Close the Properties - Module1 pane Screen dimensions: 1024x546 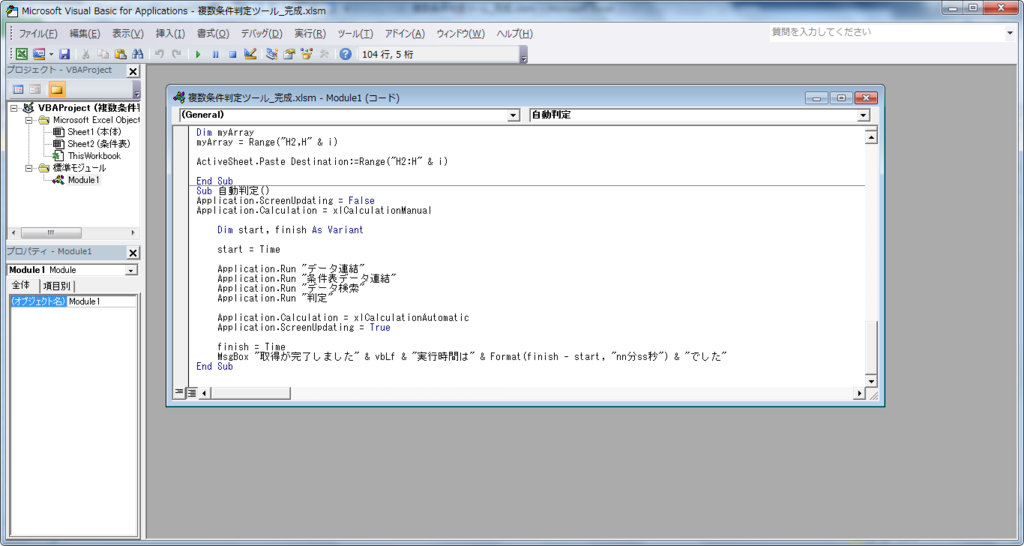point(133,253)
